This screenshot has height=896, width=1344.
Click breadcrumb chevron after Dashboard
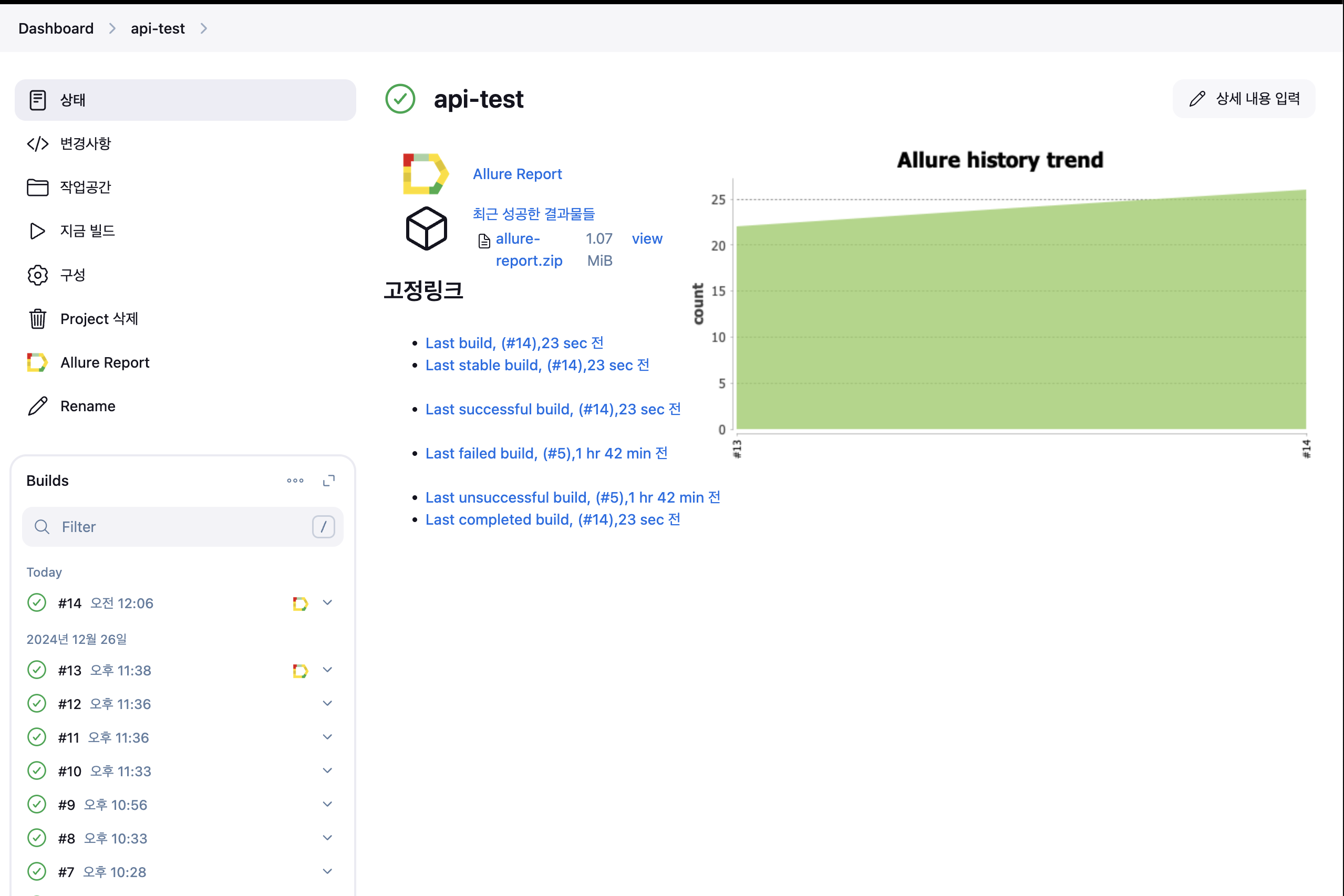point(112,28)
